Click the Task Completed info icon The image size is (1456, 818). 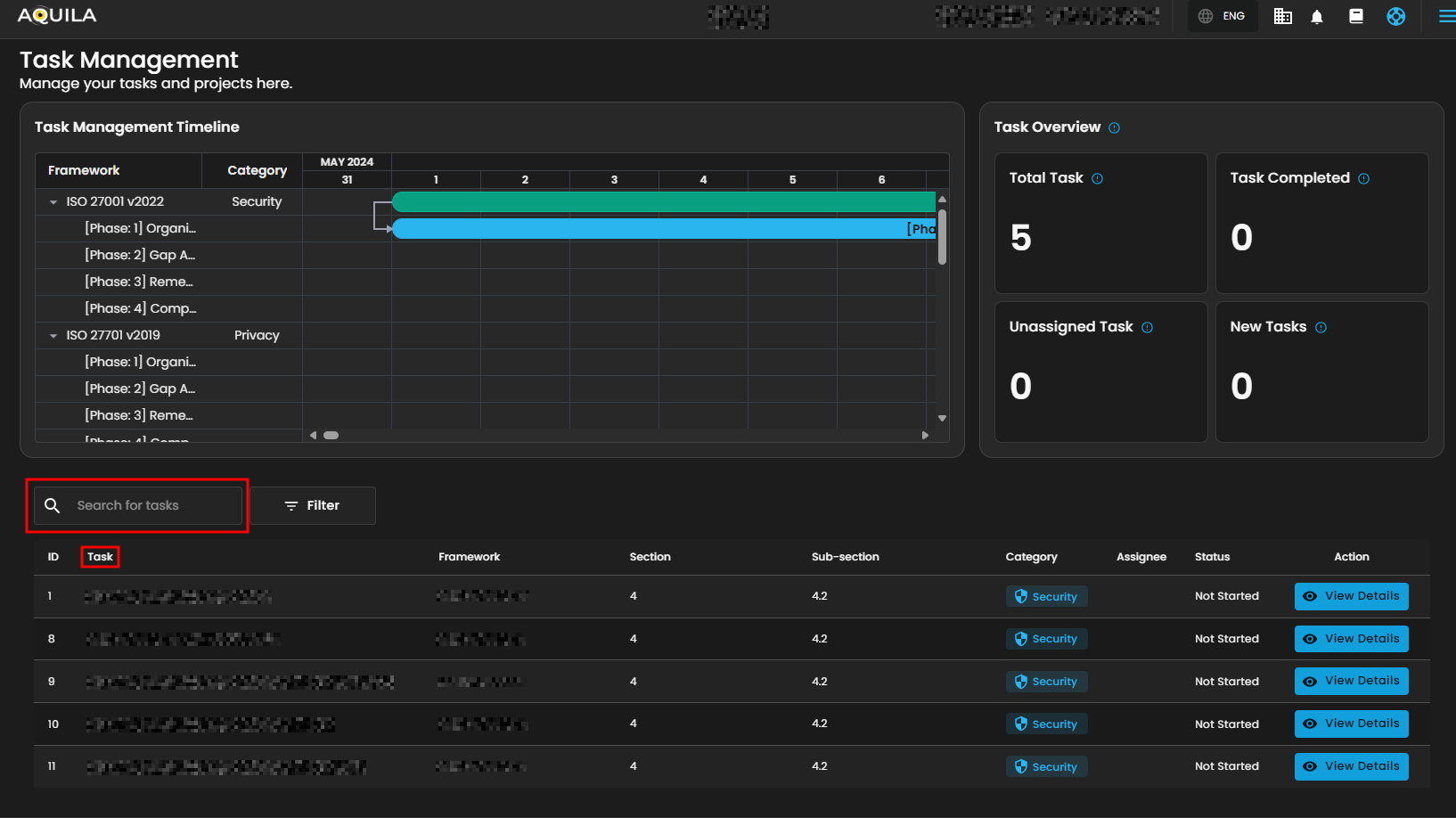[1363, 179]
